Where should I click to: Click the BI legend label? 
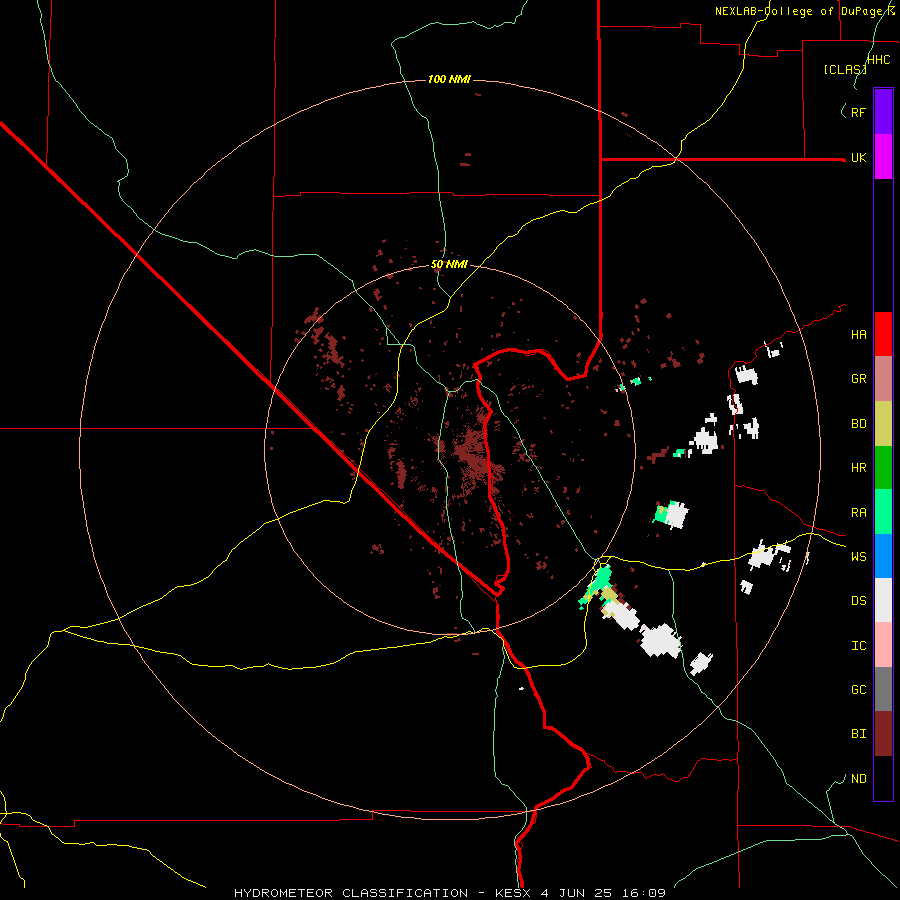(x=859, y=734)
